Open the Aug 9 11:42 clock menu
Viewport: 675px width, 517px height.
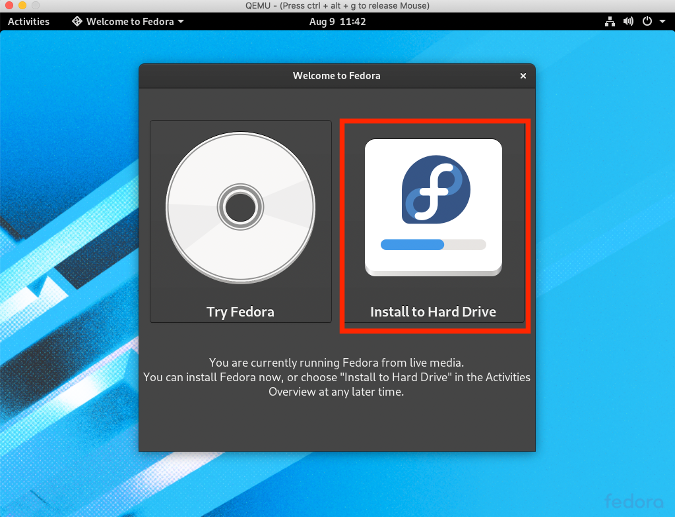click(337, 21)
